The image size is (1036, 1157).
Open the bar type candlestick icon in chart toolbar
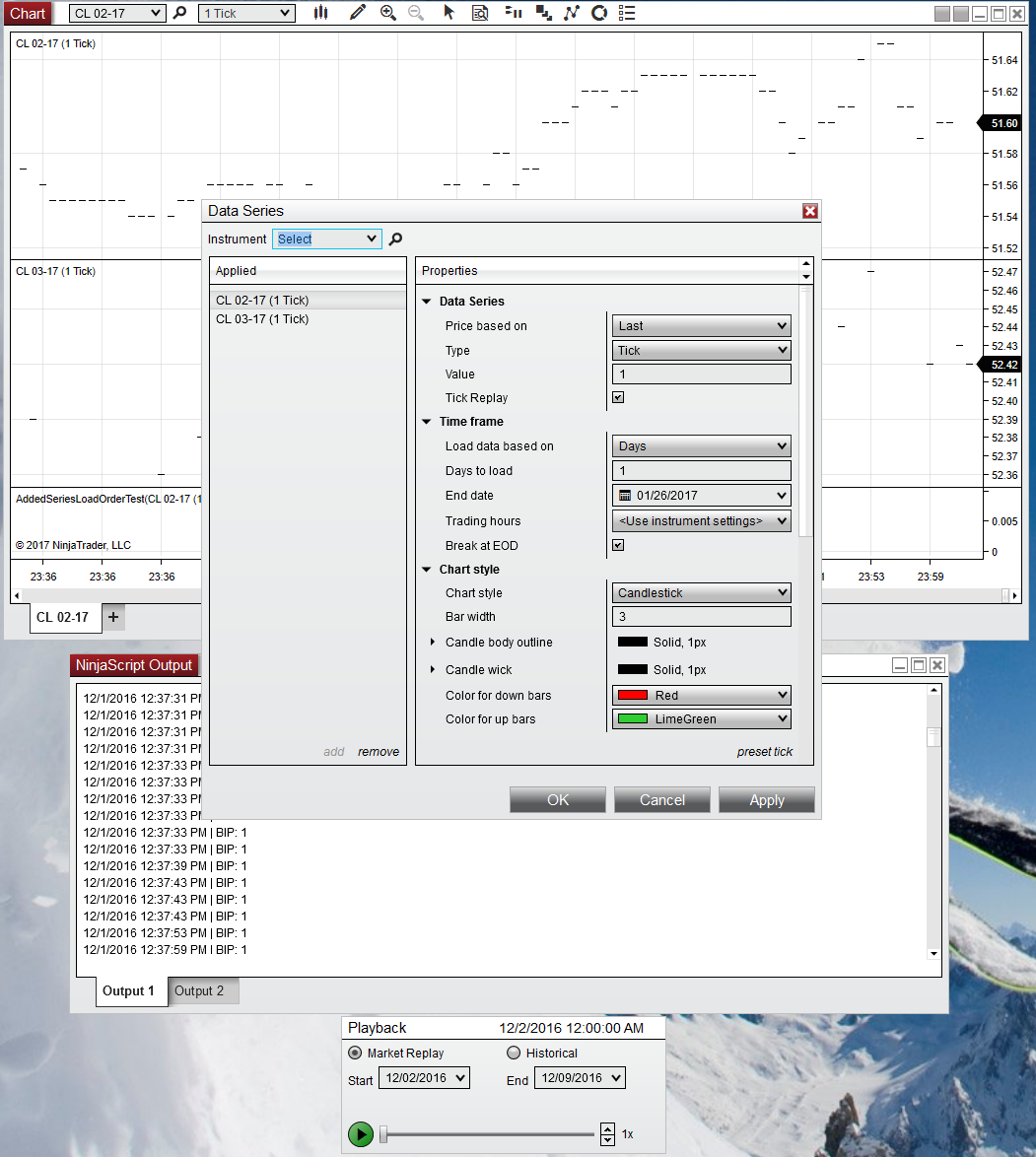(320, 13)
